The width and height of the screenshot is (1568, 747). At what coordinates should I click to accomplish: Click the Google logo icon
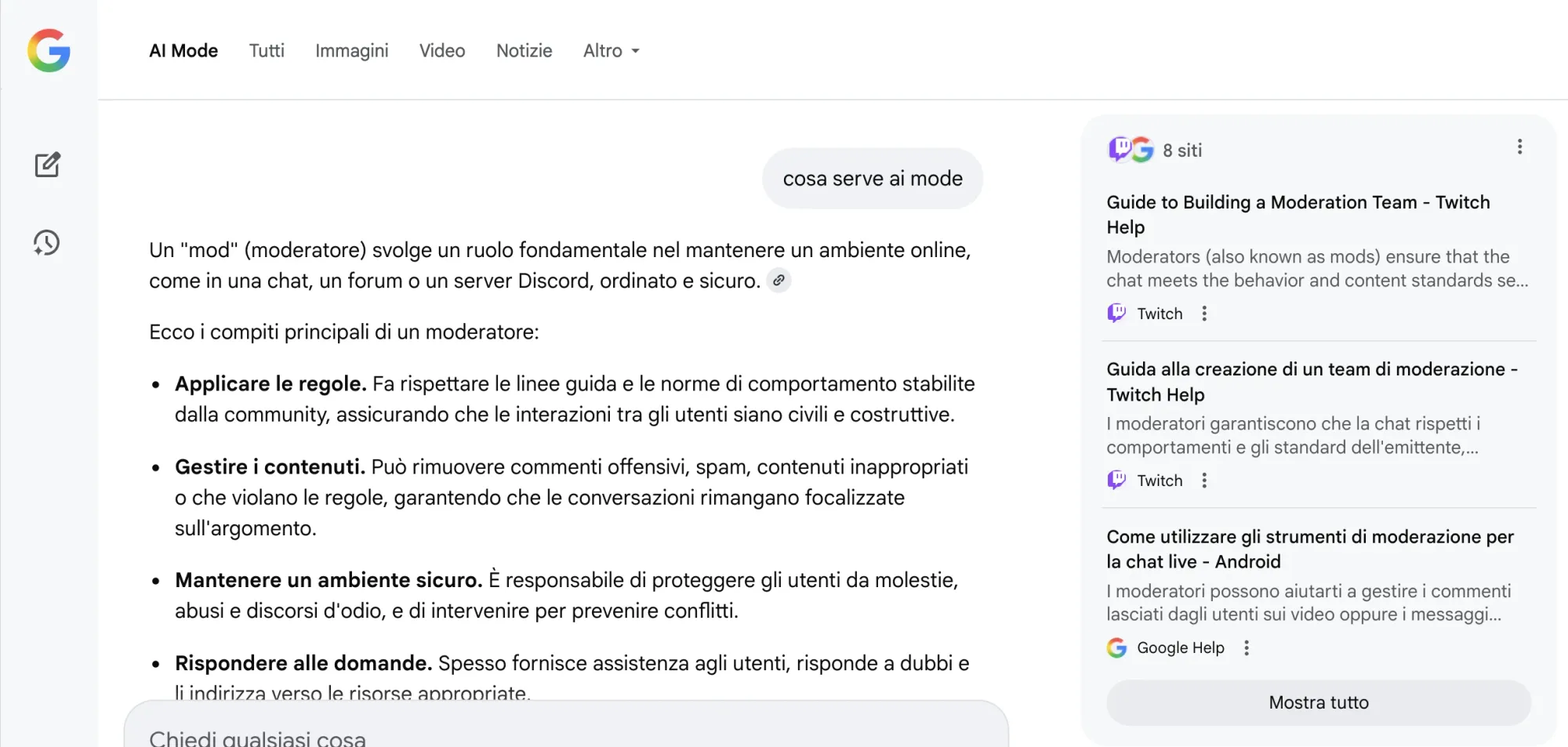[49, 51]
